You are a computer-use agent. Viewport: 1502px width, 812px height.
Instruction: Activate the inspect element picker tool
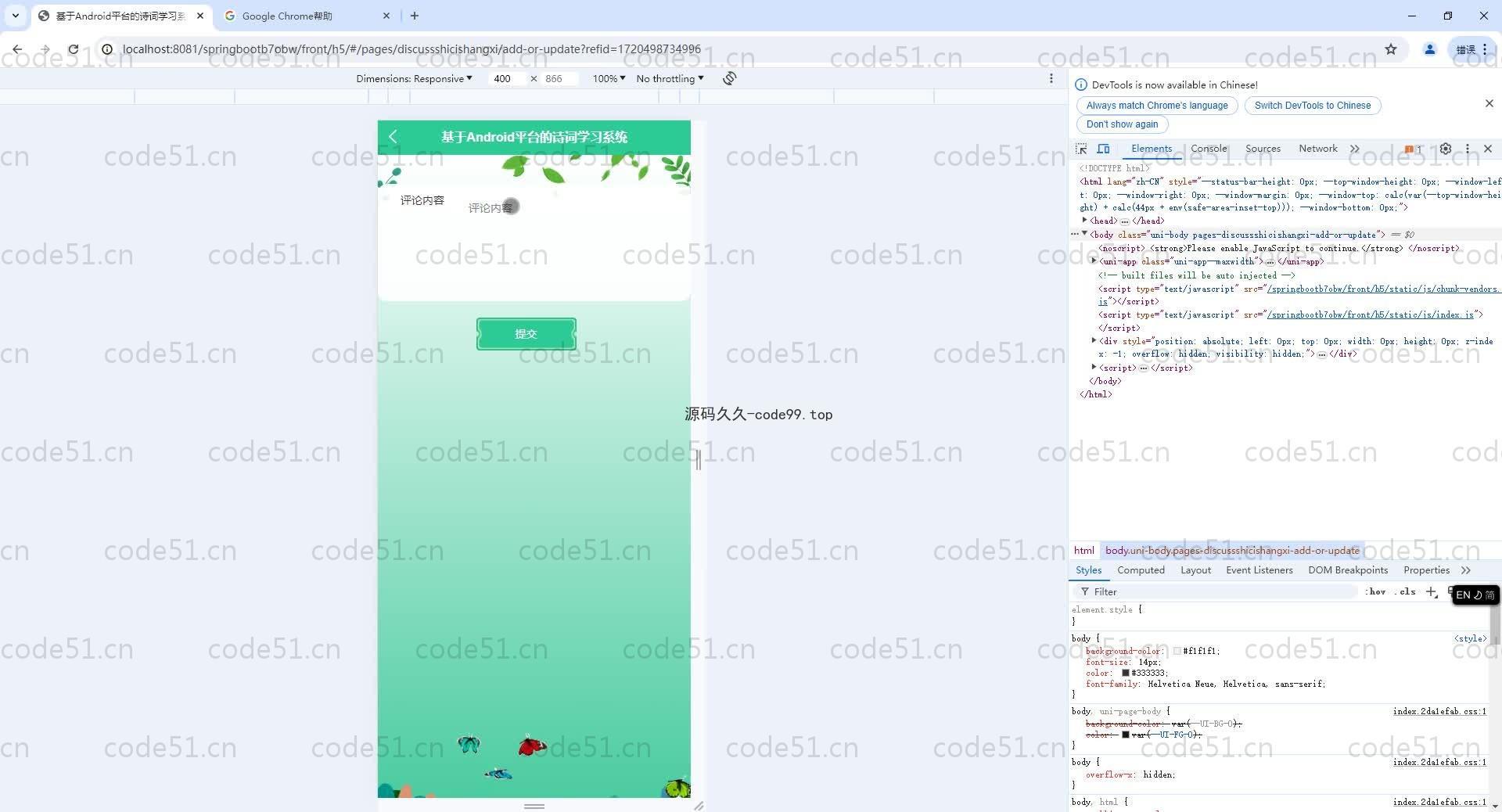[1081, 149]
